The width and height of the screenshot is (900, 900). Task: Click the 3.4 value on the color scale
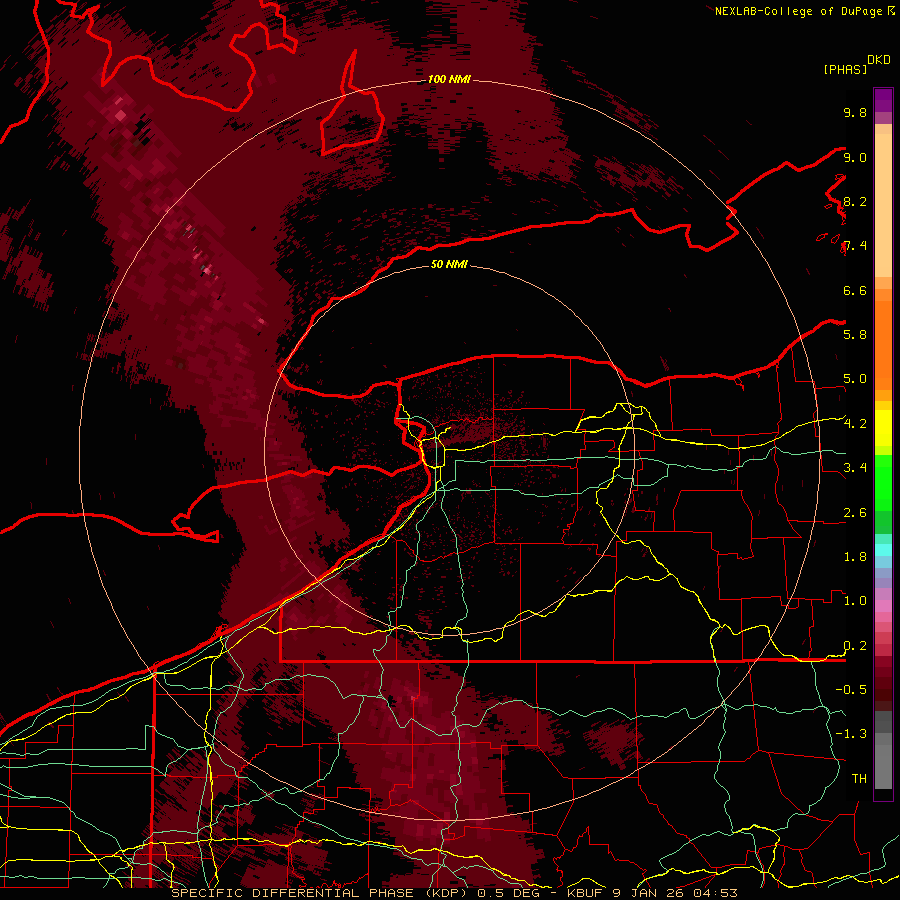point(855,468)
